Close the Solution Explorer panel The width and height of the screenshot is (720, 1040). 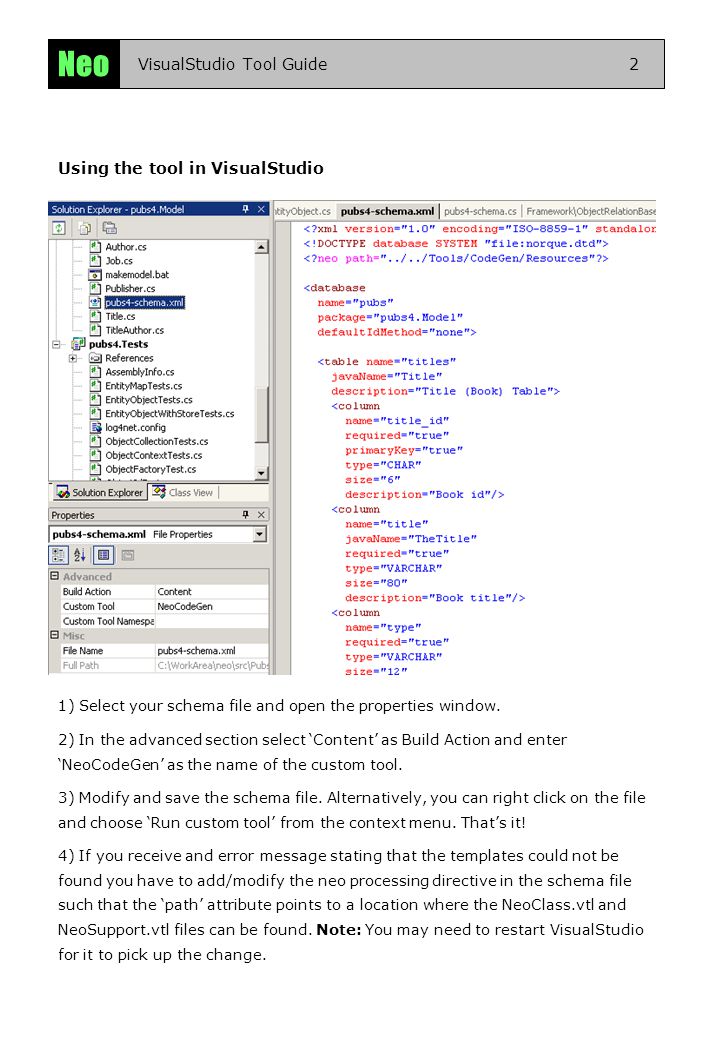pos(261,209)
